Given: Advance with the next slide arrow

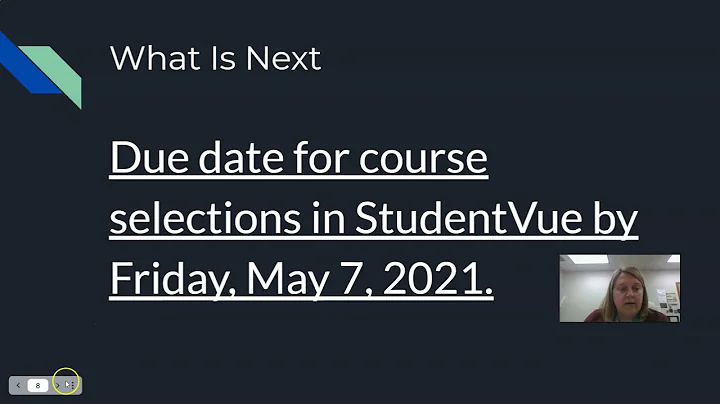Looking at the screenshot, I should (x=57, y=385).
